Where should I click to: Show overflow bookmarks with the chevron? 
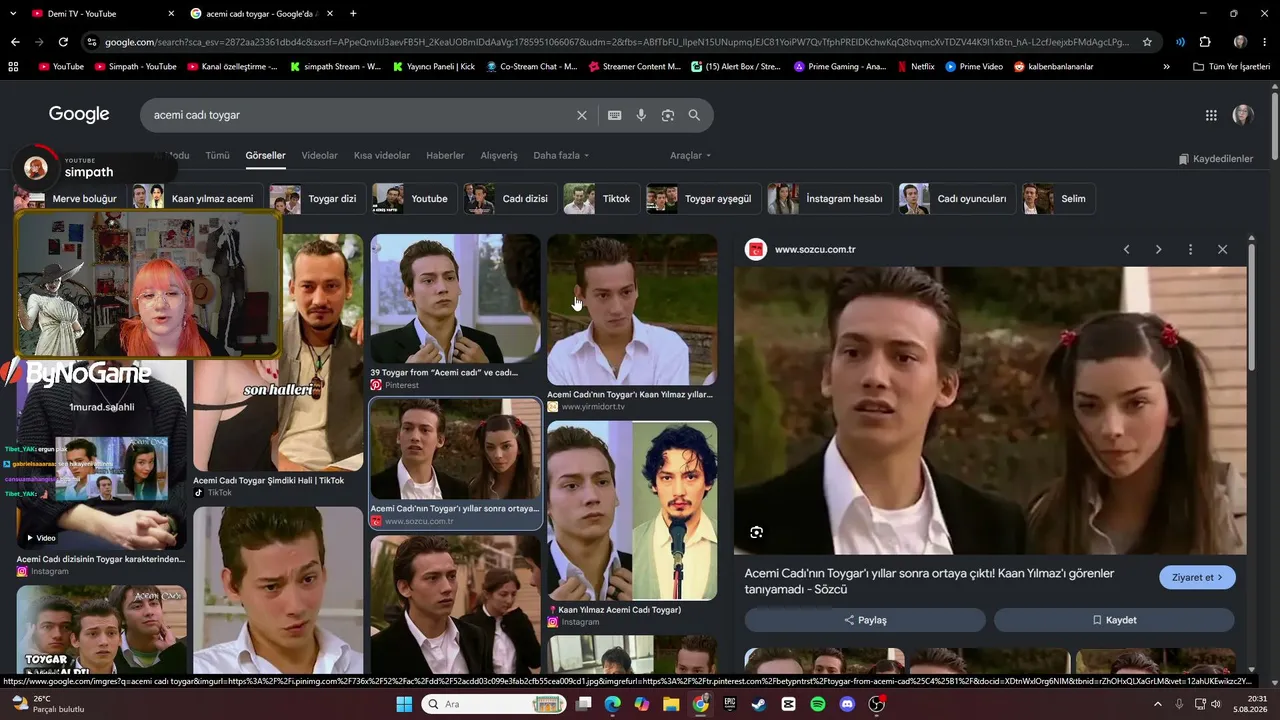point(1166,67)
